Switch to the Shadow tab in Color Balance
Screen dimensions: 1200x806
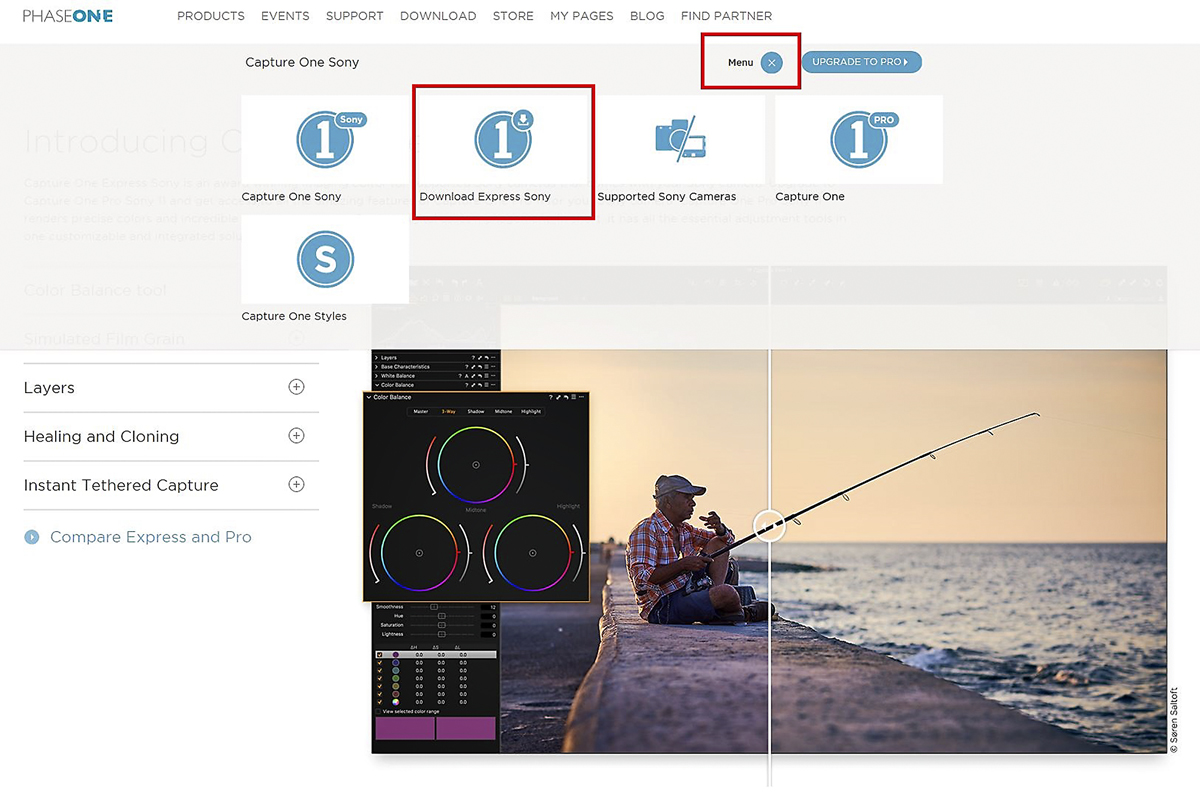point(476,411)
